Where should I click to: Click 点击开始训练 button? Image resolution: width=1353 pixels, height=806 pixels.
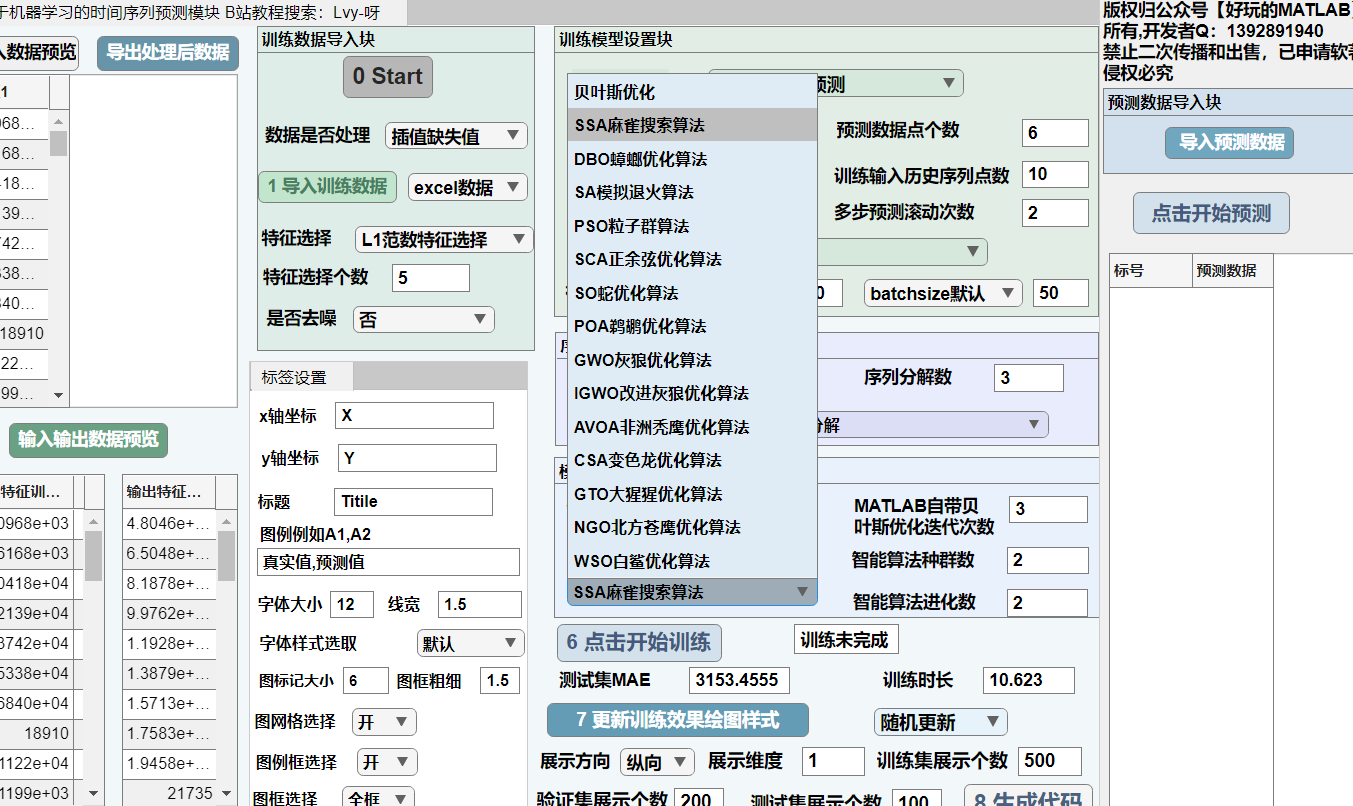(x=638, y=642)
